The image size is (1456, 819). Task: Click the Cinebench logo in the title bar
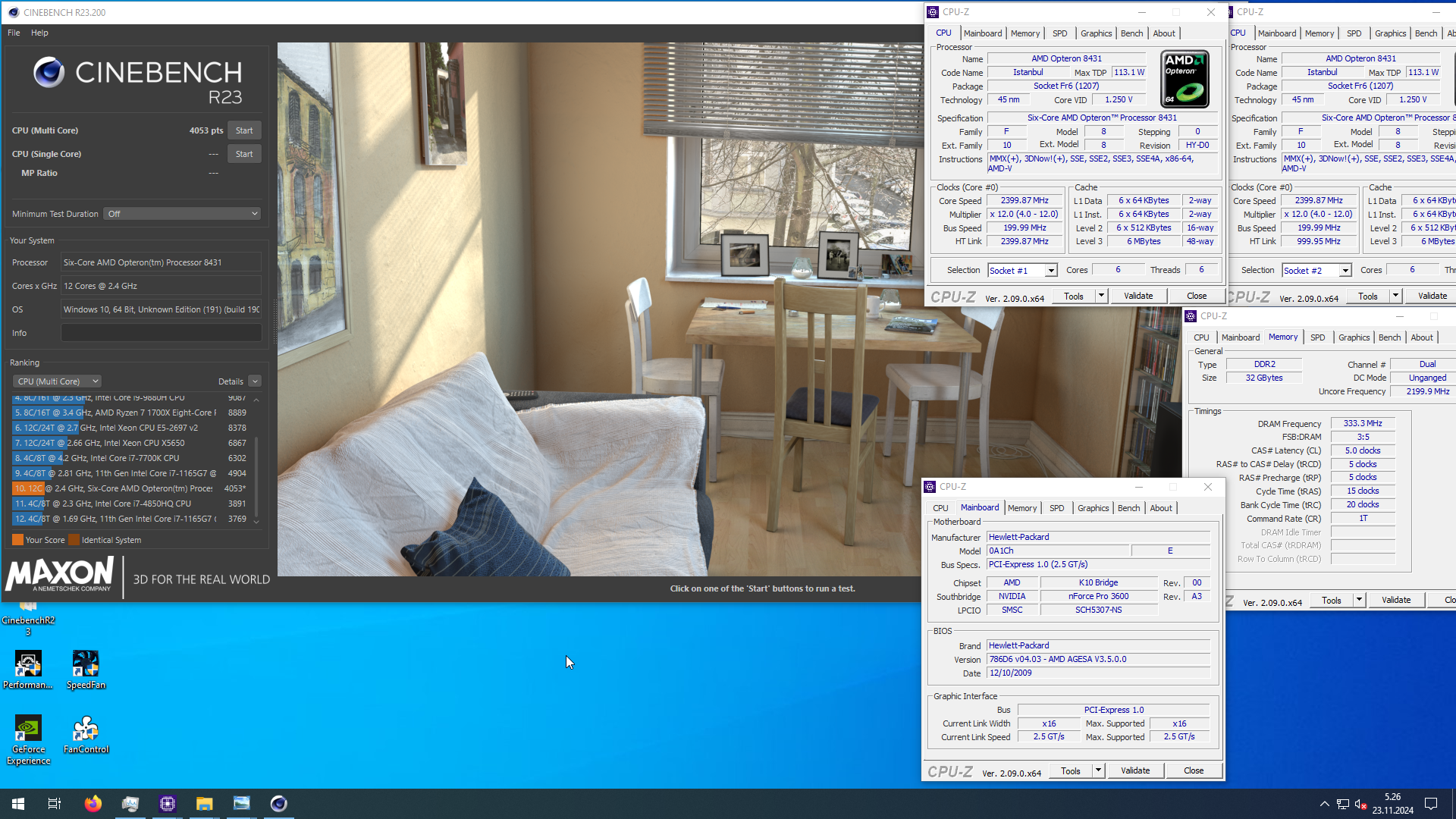coord(13,12)
